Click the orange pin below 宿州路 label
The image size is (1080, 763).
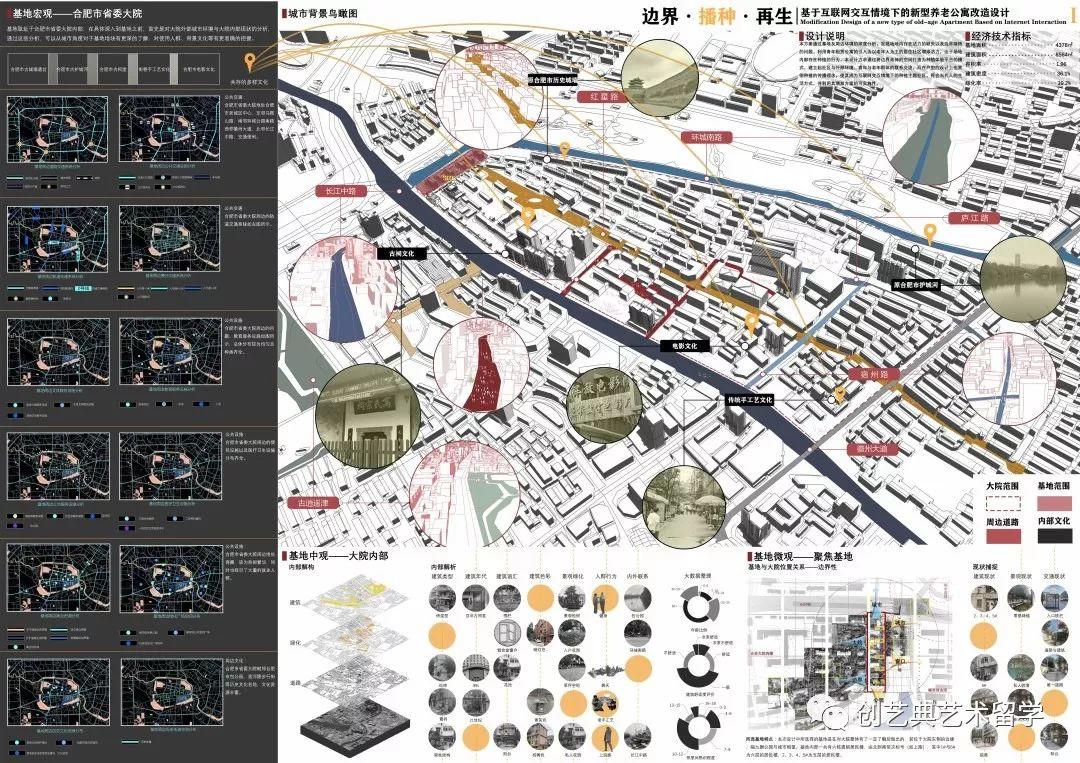[x=840, y=394]
